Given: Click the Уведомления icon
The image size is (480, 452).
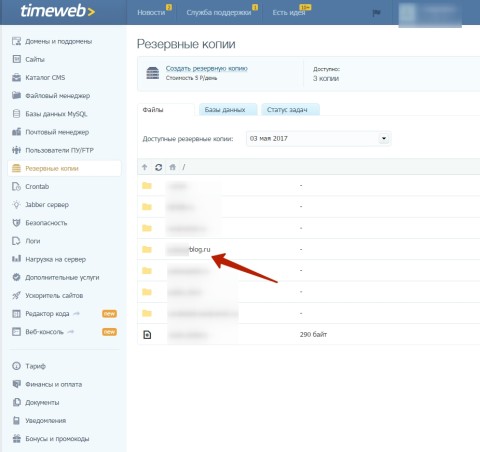Looking at the screenshot, I should (x=16, y=420).
